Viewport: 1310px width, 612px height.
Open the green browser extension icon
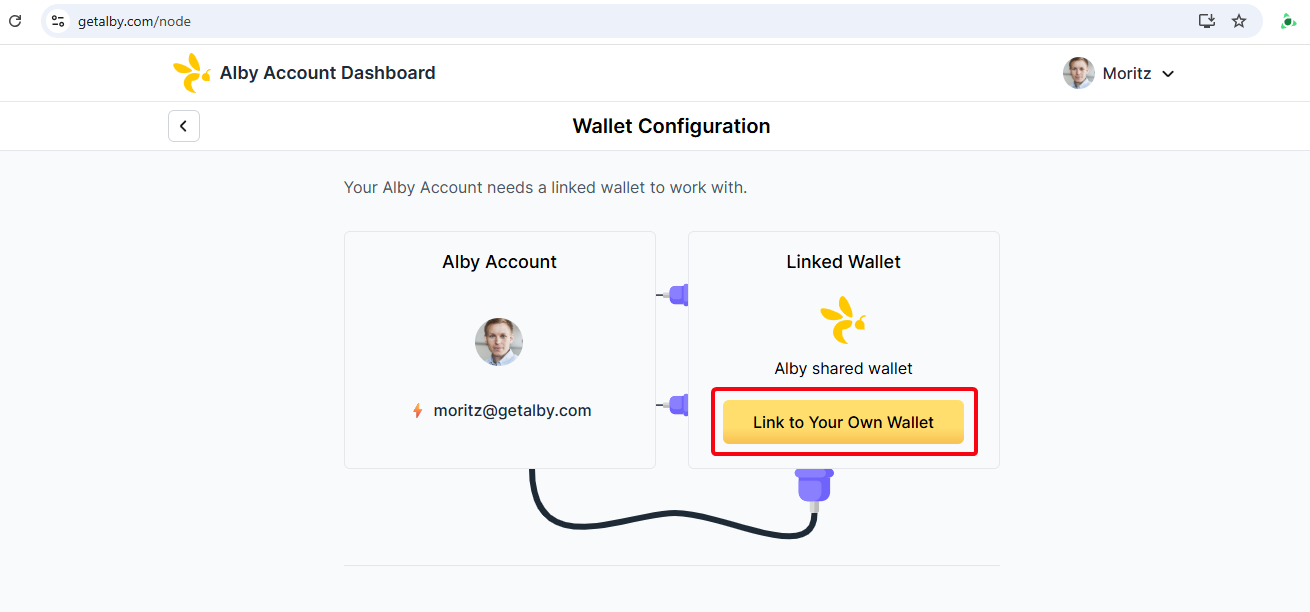1288,21
